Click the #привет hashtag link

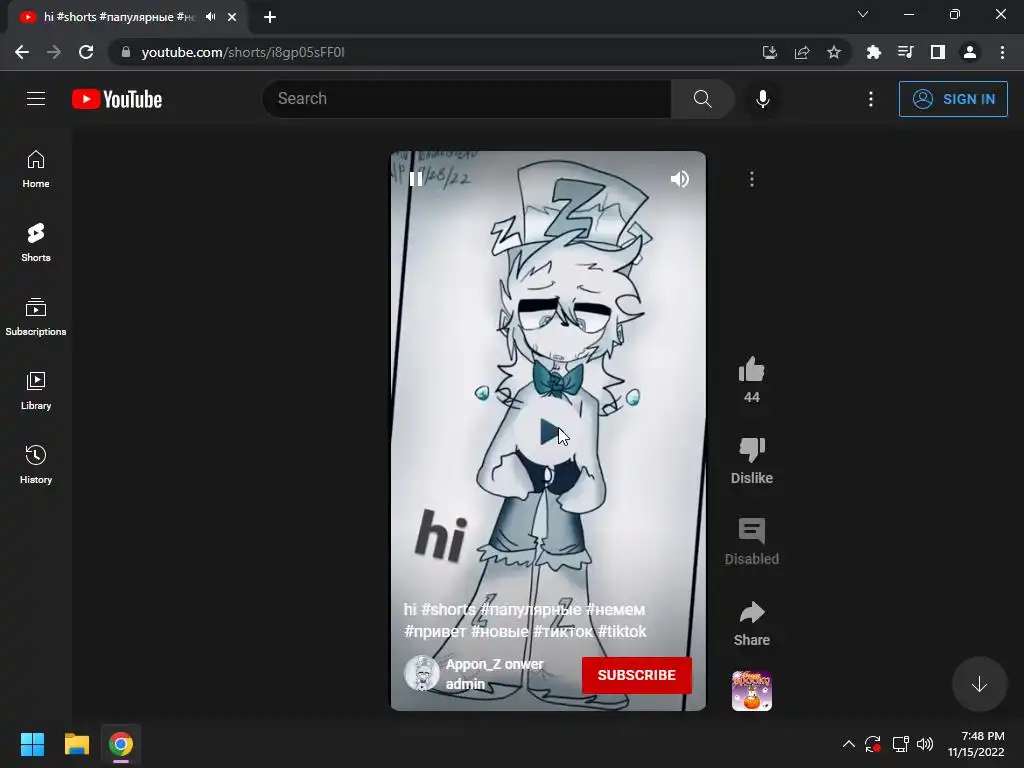(x=435, y=632)
